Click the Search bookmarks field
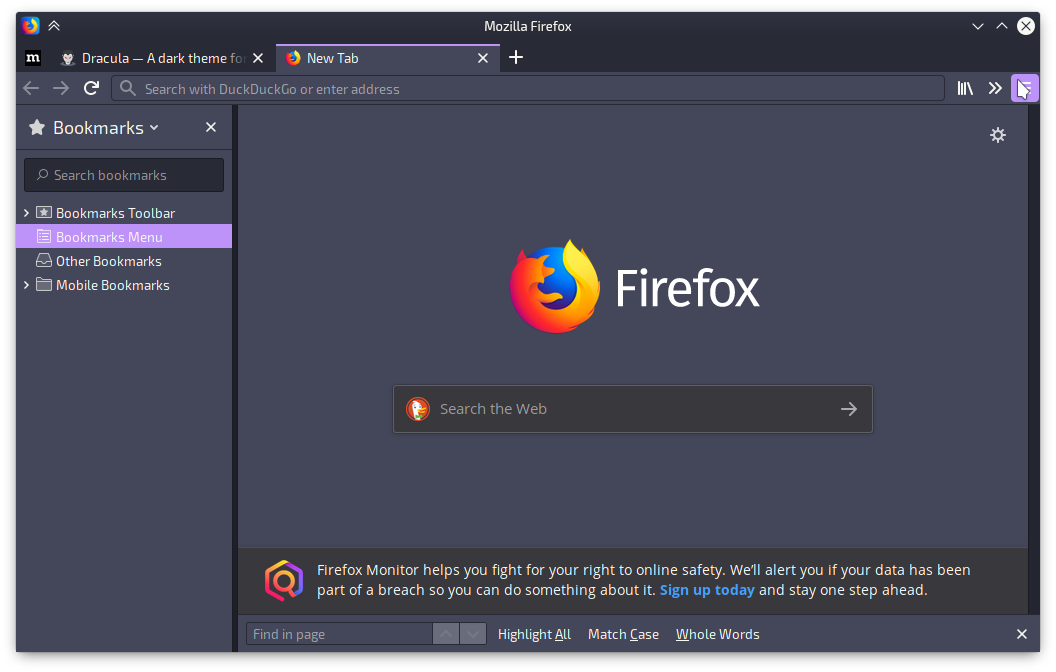This screenshot has width=1056, height=672. click(x=124, y=175)
